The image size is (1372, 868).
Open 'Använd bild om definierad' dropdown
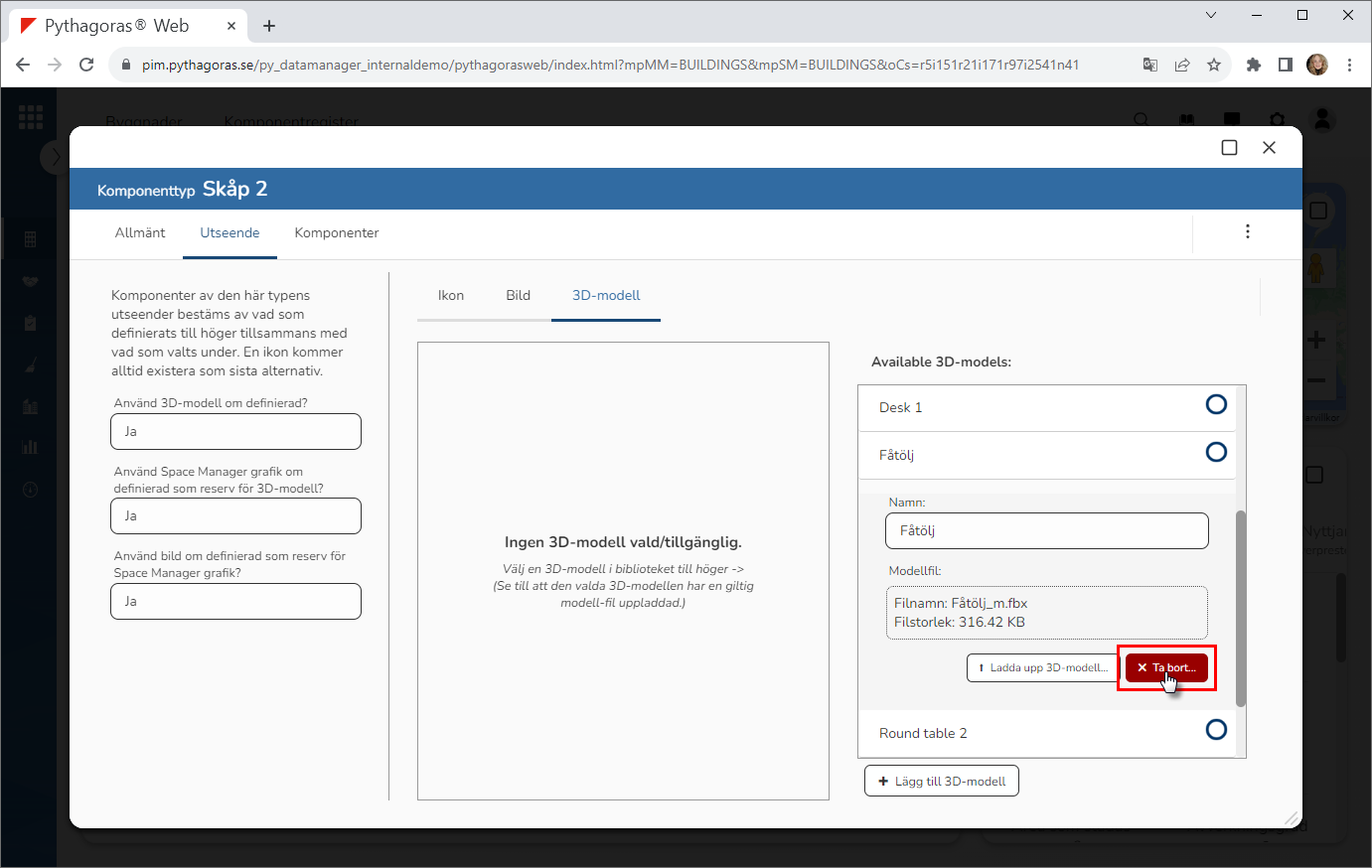235,602
